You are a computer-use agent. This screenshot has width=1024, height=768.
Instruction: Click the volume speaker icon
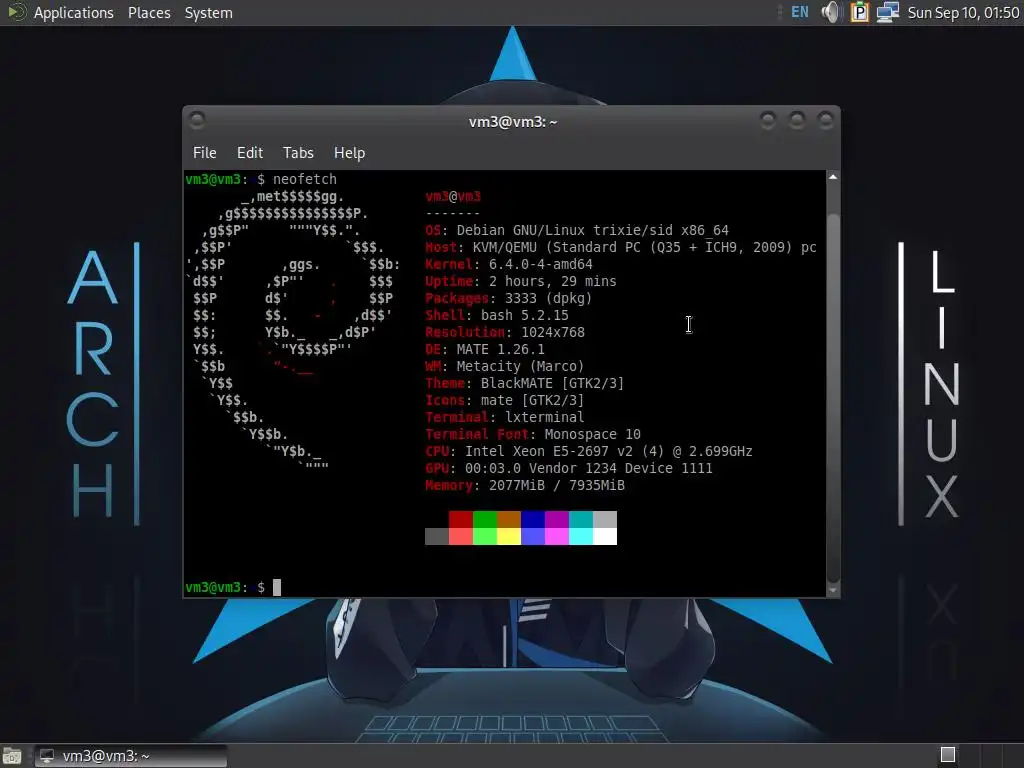(x=831, y=12)
